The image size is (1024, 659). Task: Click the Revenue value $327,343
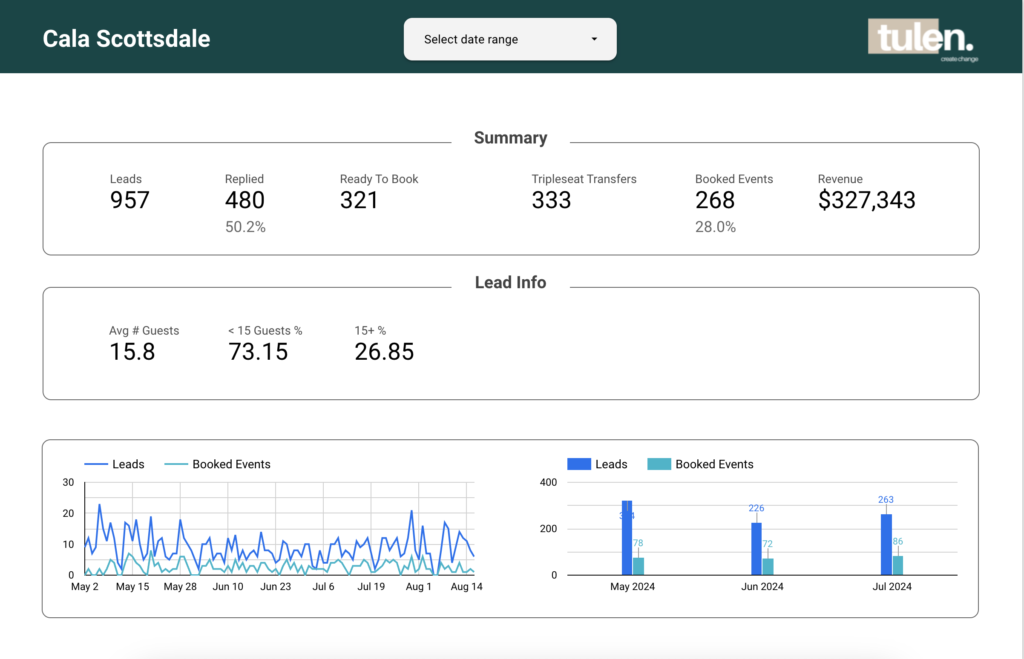tap(866, 200)
